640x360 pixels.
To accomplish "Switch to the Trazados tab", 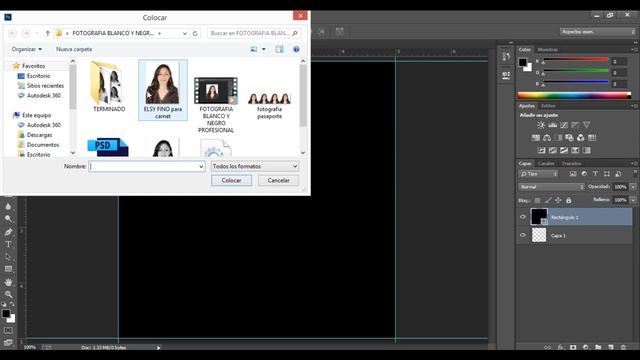I will point(571,163).
